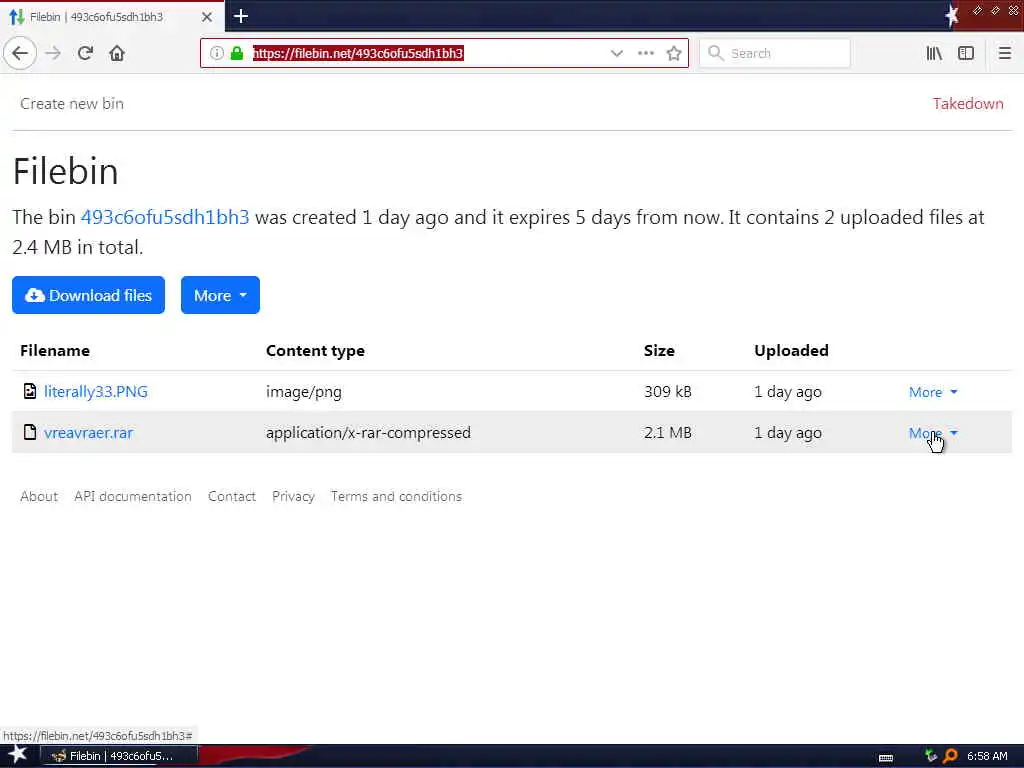Open the address bar history dropdown
1024x768 pixels.
coord(616,54)
